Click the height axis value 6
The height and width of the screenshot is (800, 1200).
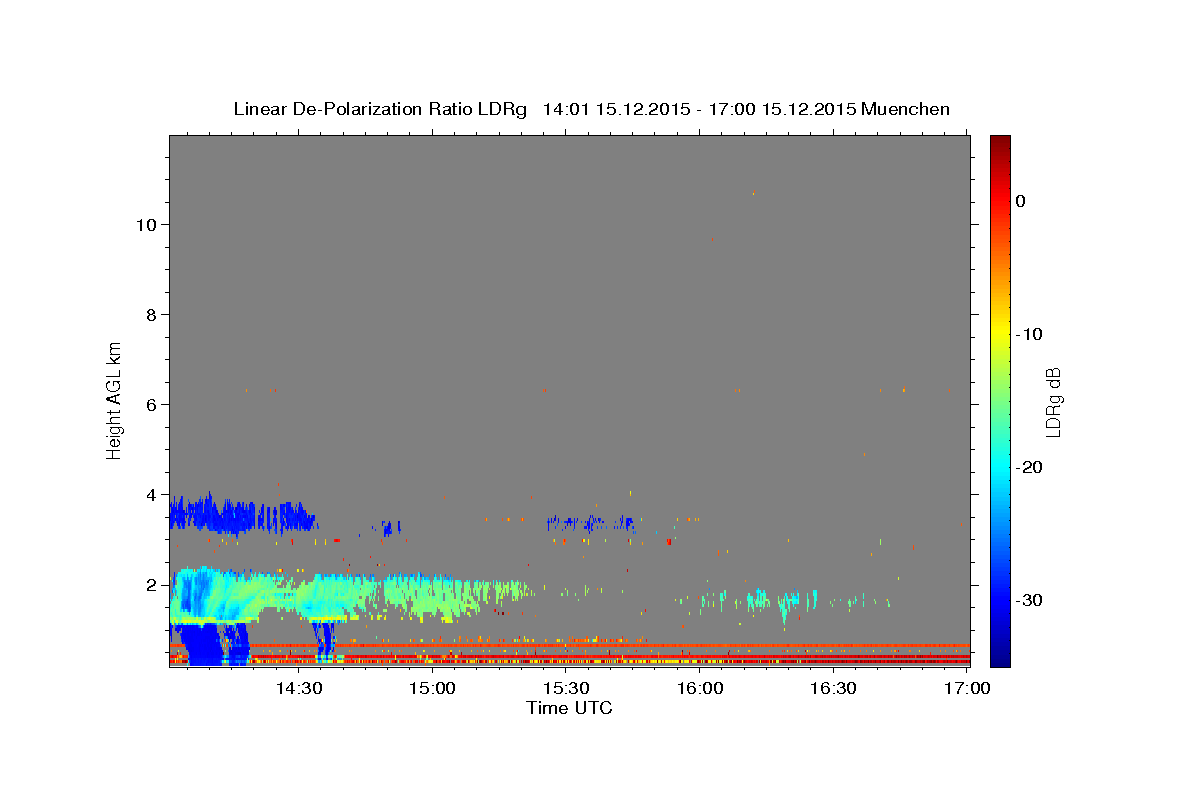click(x=151, y=404)
